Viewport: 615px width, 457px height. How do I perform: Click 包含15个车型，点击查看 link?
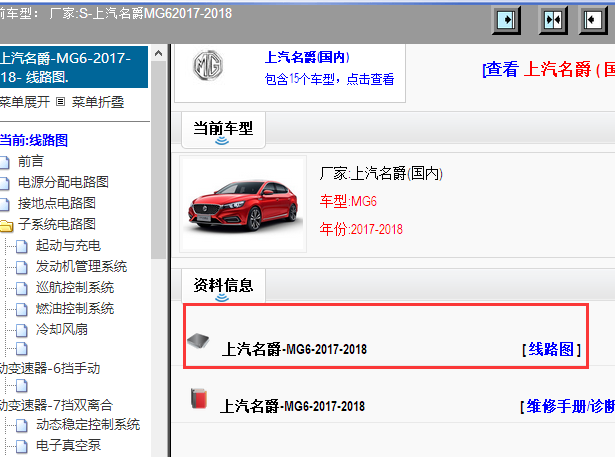click(x=329, y=79)
